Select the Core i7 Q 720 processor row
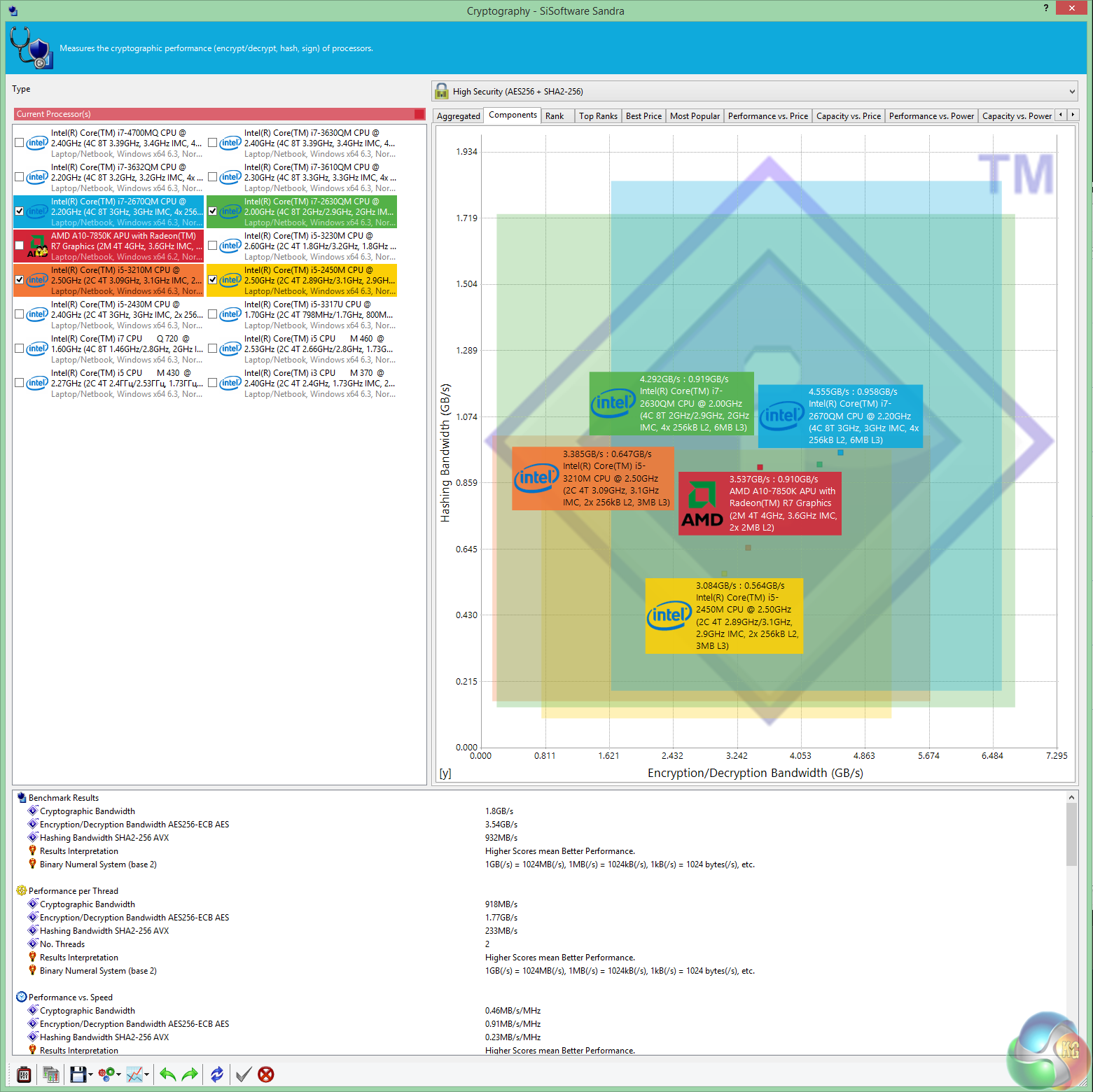1093x1092 pixels. [x=109, y=349]
